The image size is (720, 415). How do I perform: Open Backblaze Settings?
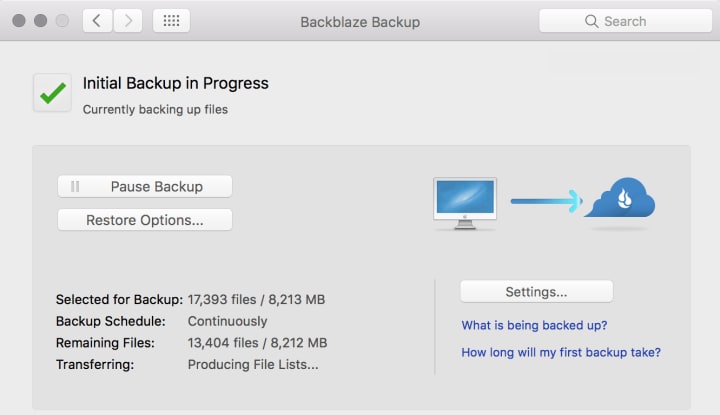[x=536, y=292]
